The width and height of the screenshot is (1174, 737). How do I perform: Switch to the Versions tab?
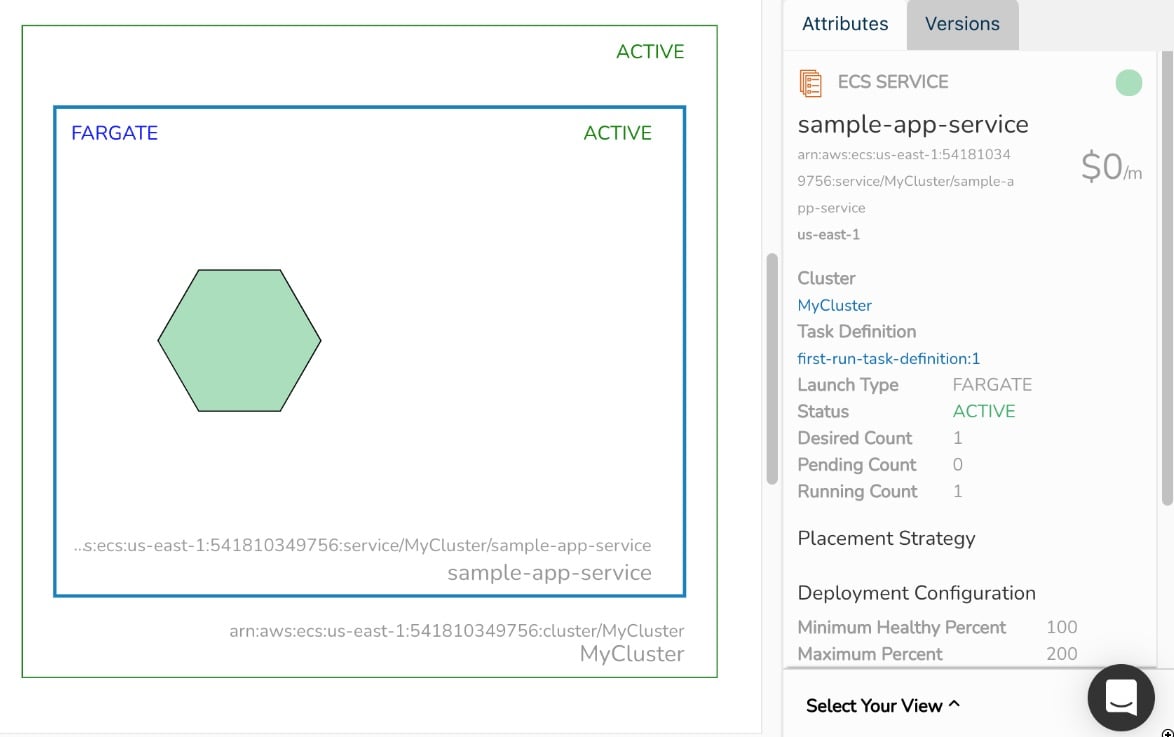pyautogui.click(x=961, y=23)
